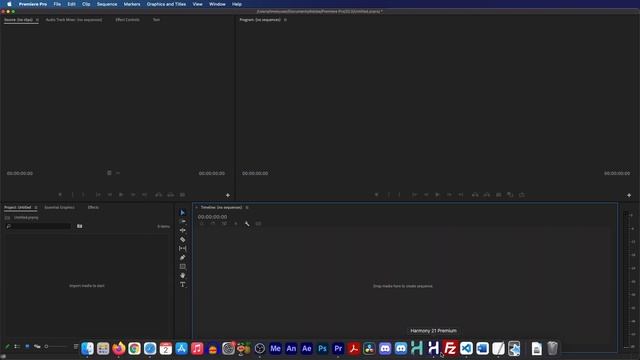Open Source monitor button editor plus
The width and height of the screenshot is (640, 360).
[228, 195]
